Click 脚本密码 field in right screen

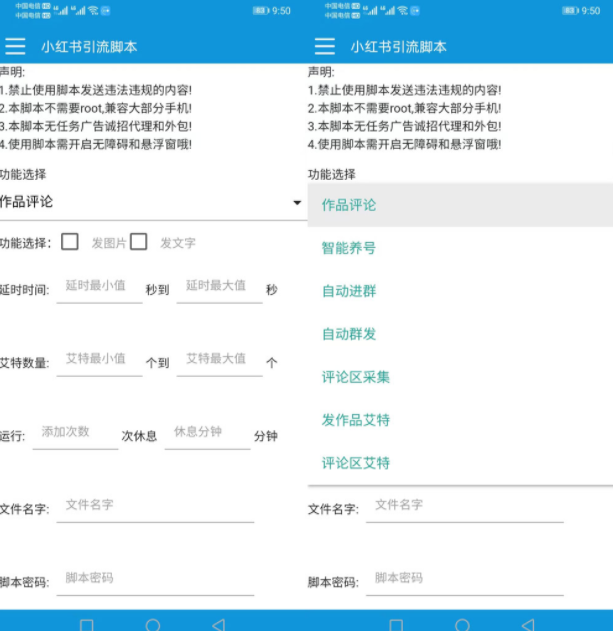click(465, 579)
